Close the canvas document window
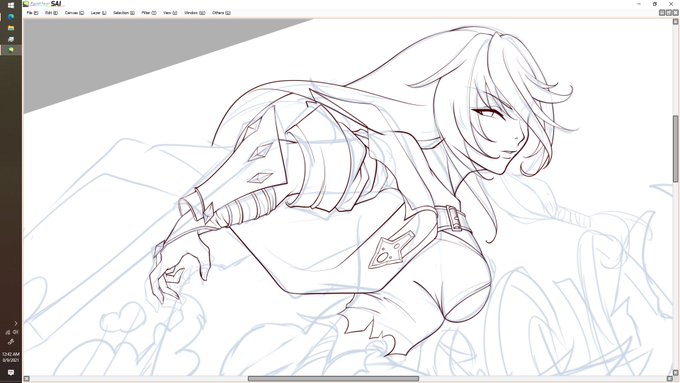This screenshot has width=680, height=383. tap(675, 13)
